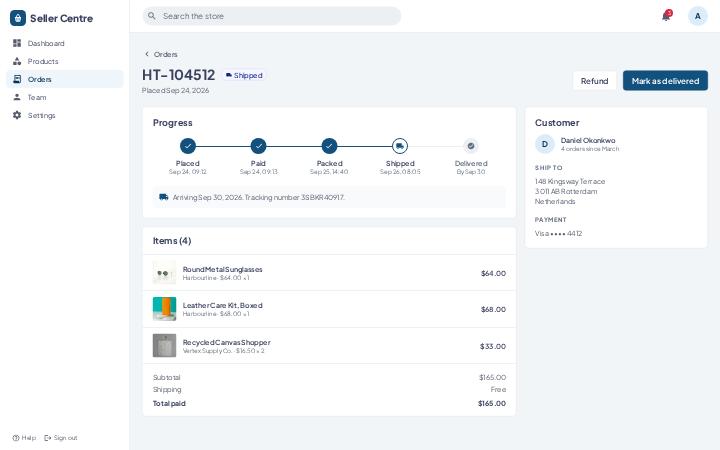The height and width of the screenshot is (450, 720).
Task: Click the Shipped truck step icon
Action: (400, 146)
